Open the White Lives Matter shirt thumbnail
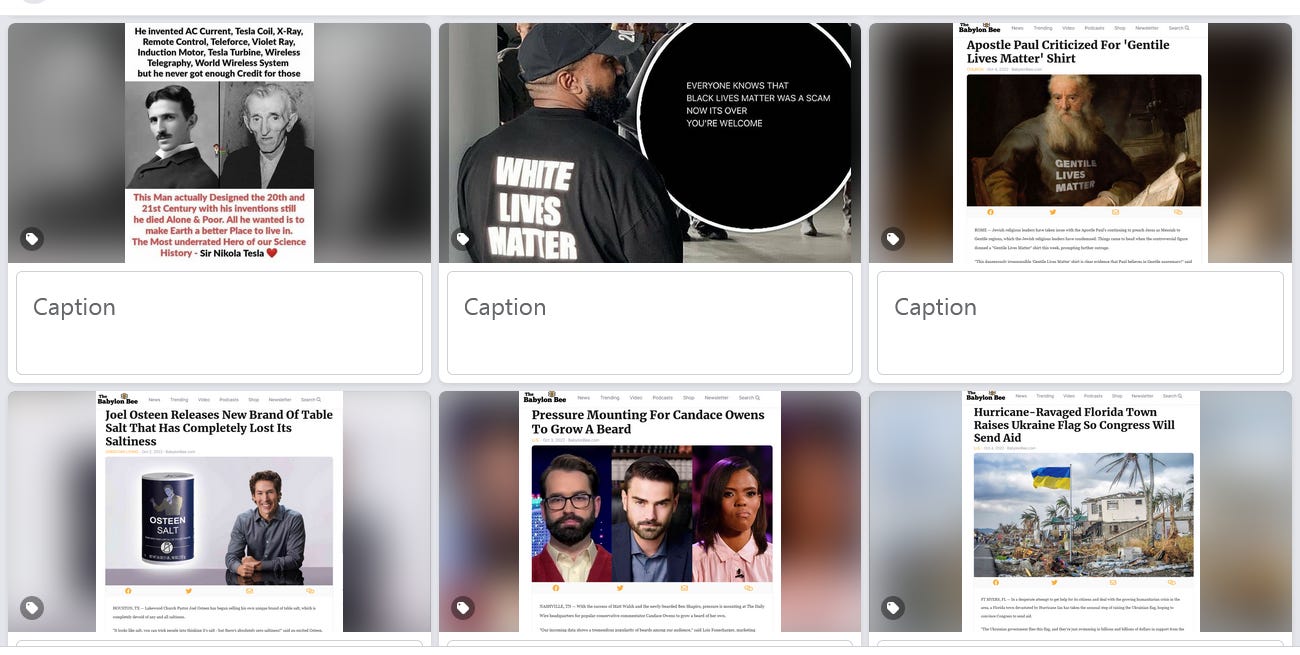 point(650,143)
